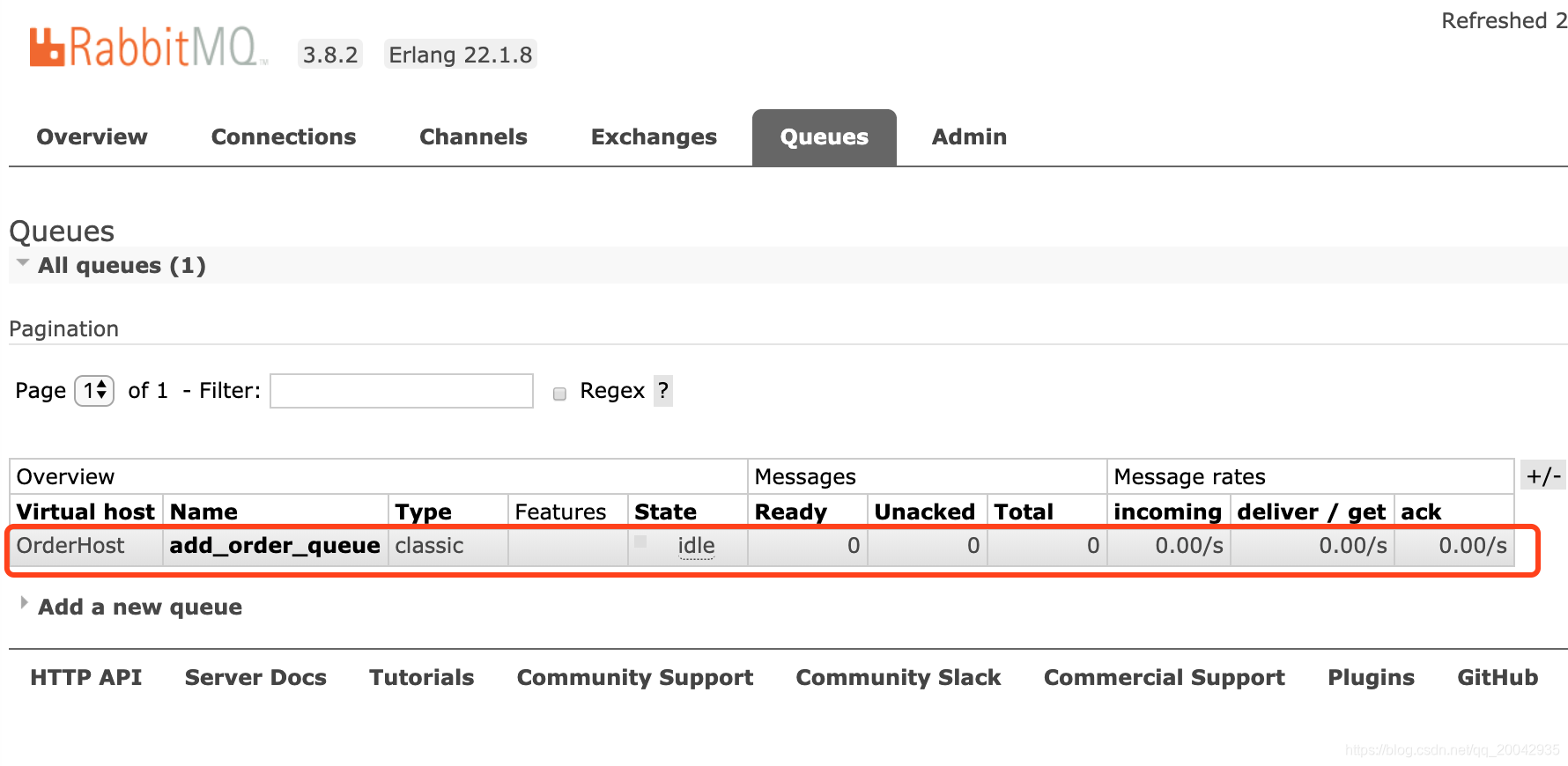Click the RabbitMQ logo
1568x766 pixels.
(x=148, y=48)
